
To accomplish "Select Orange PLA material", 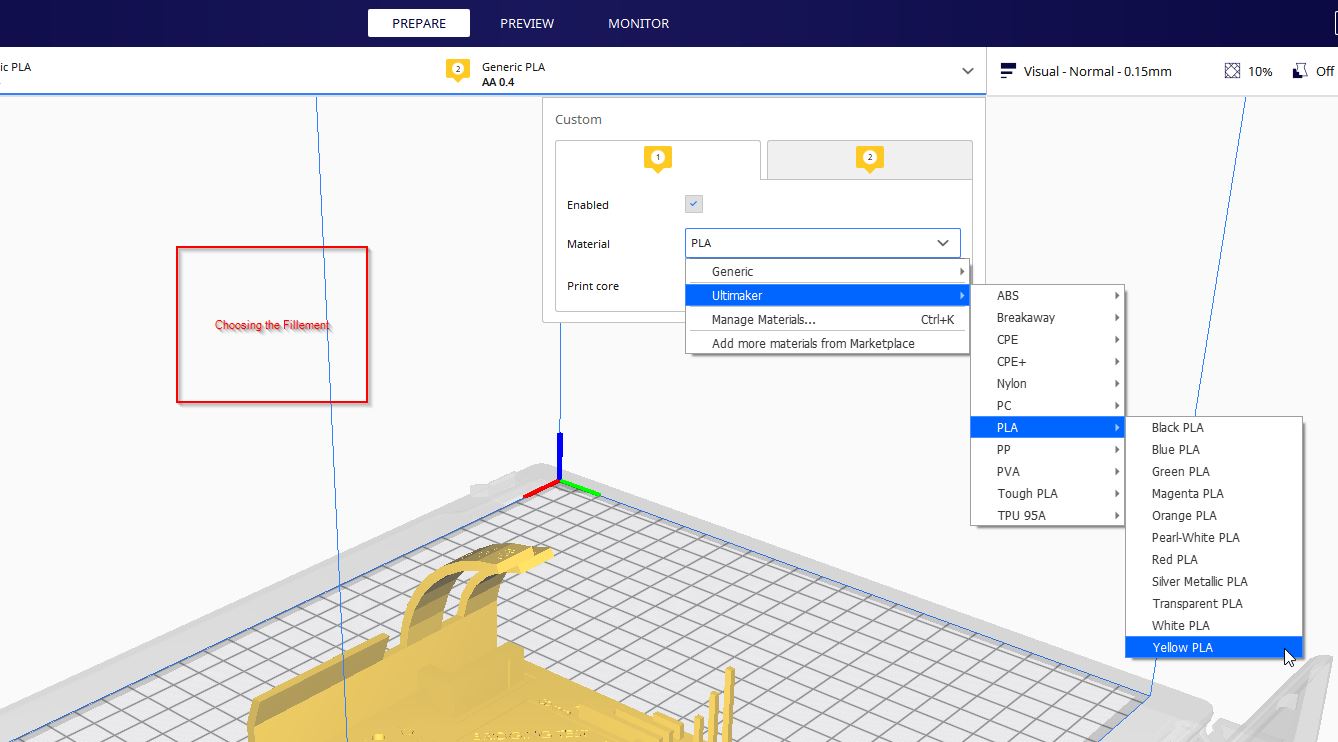I will point(1214,515).
